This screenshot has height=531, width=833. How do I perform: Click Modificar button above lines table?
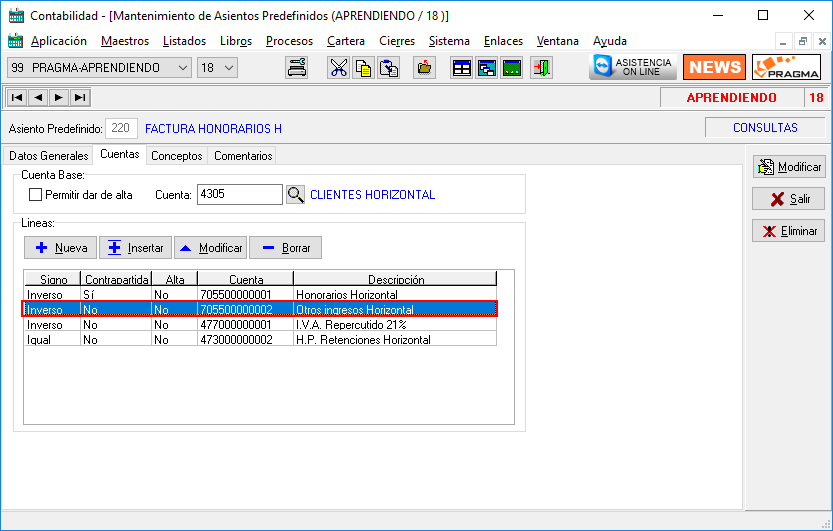tap(210, 247)
